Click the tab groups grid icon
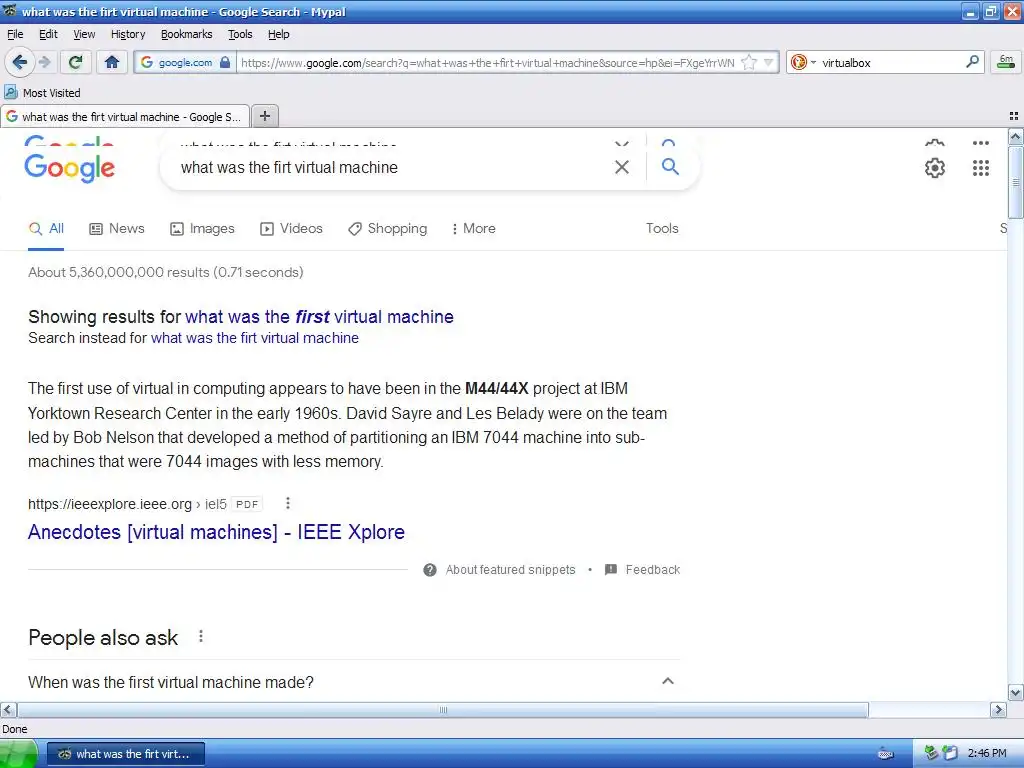Viewport: 1024px width, 768px height. click(x=1014, y=116)
